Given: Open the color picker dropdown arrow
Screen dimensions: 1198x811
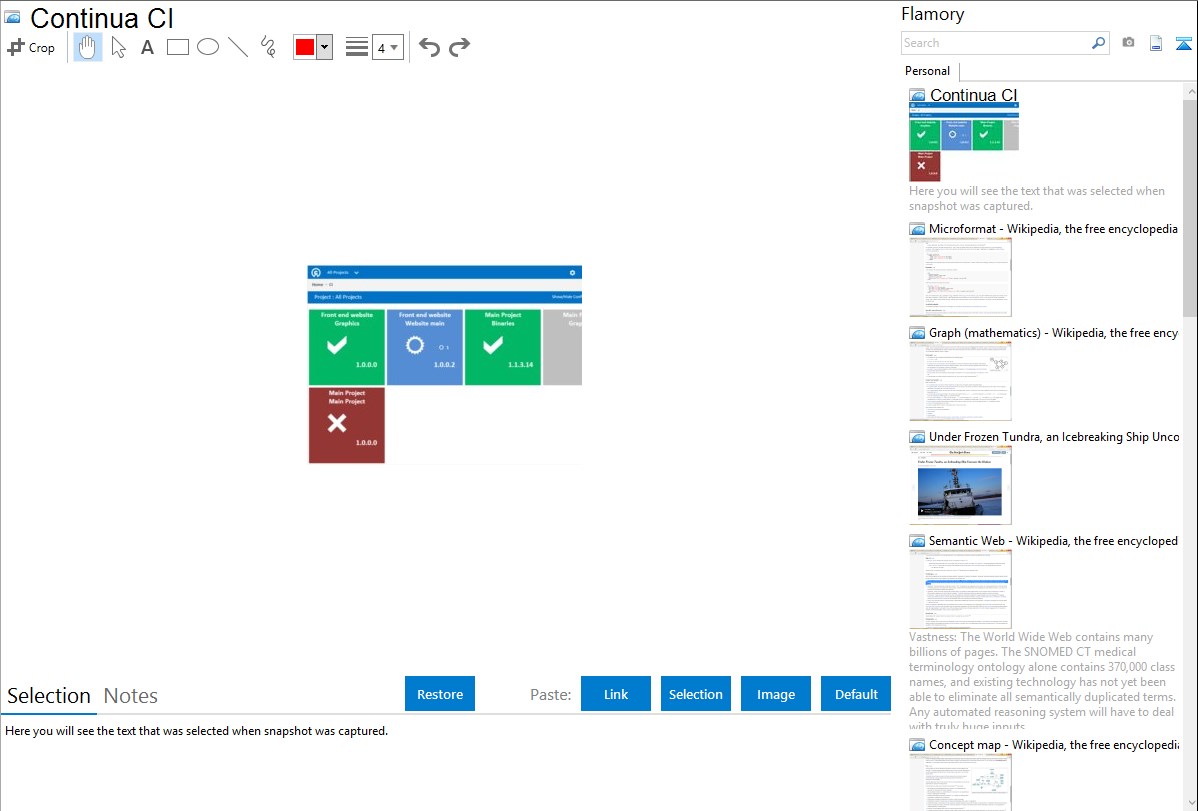Looking at the screenshot, I should (x=325, y=47).
